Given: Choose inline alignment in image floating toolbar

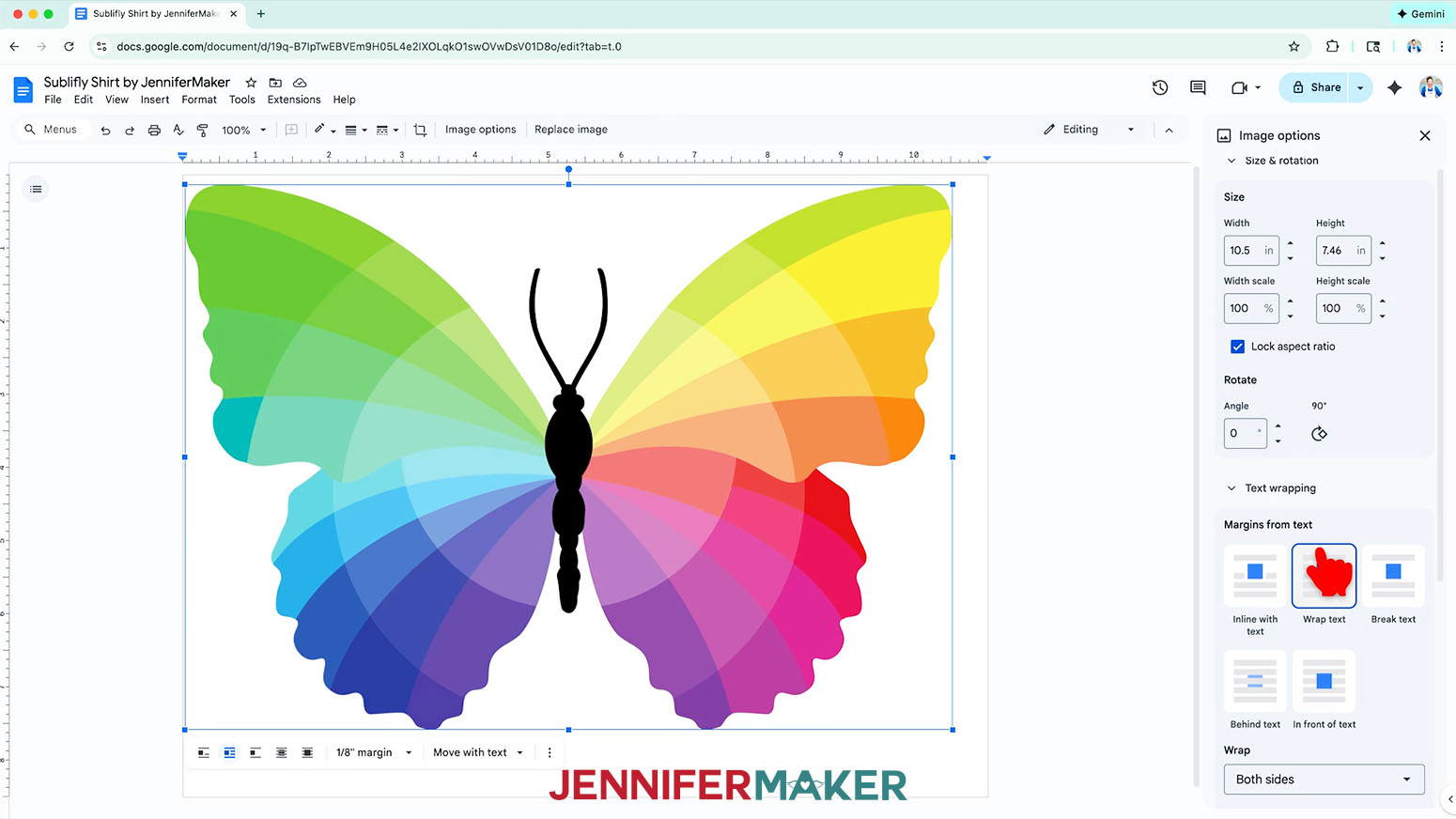Looking at the screenshot, I should pos(204,752).
